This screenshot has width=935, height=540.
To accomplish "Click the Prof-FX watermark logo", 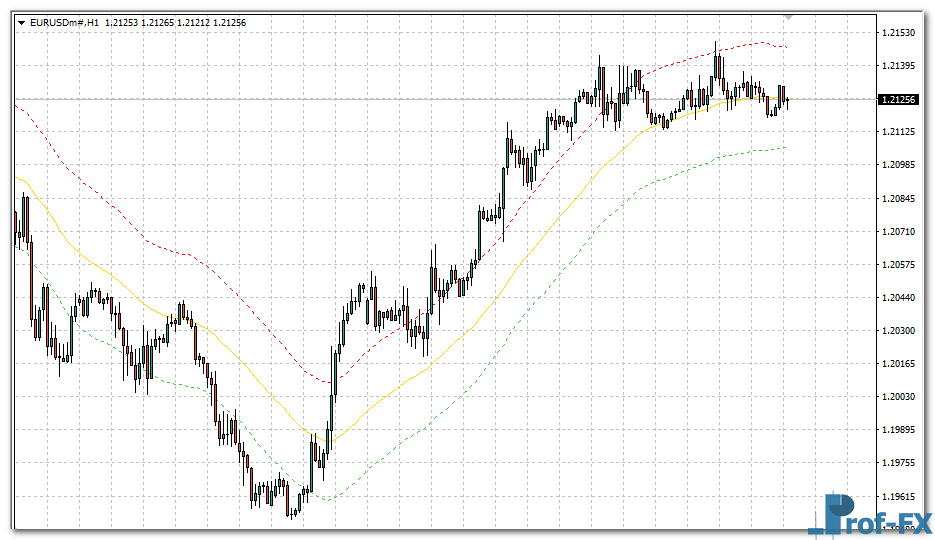I will click(x=868, y=515).
